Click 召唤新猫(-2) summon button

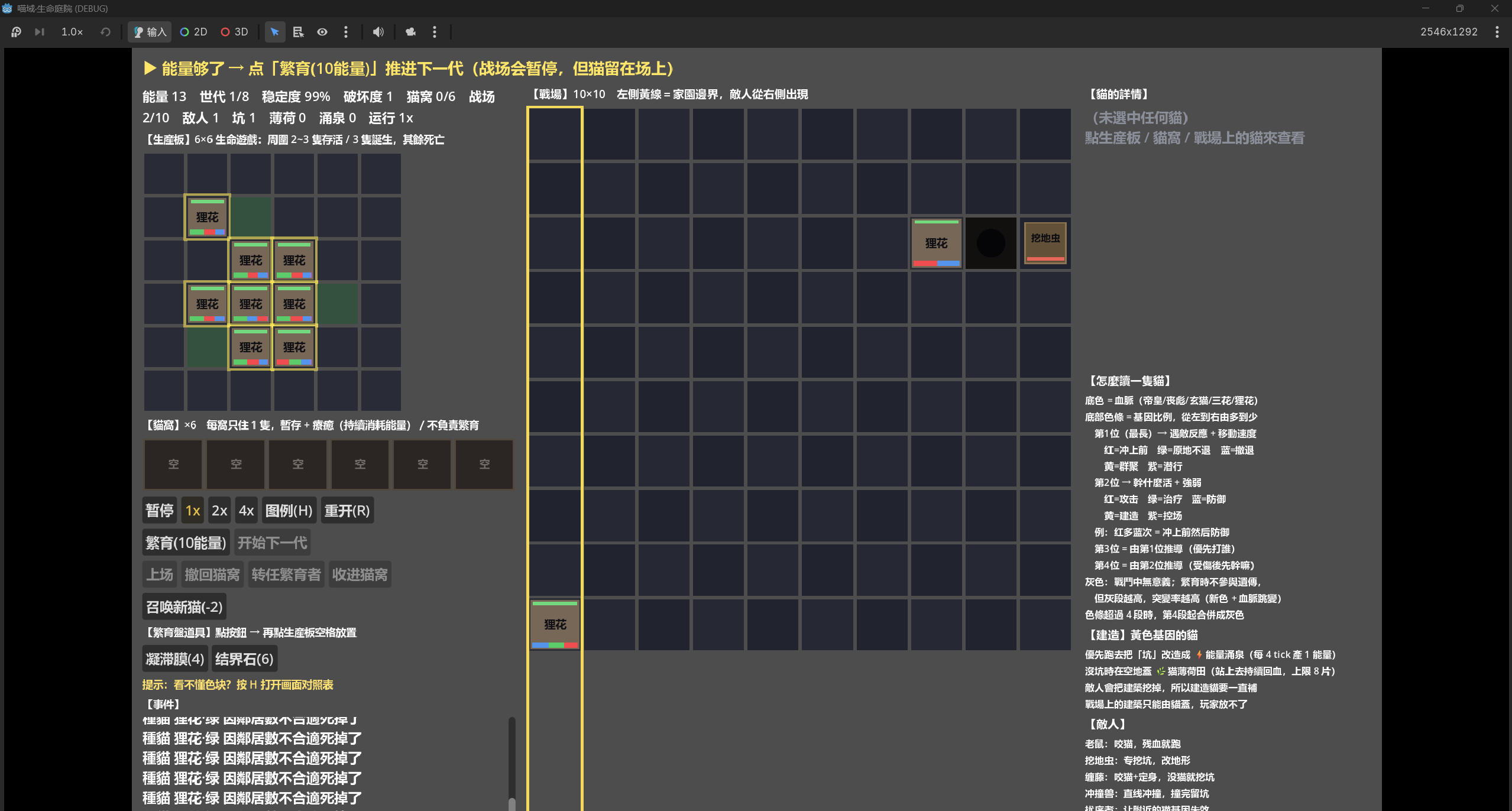(x=184, y=607)
